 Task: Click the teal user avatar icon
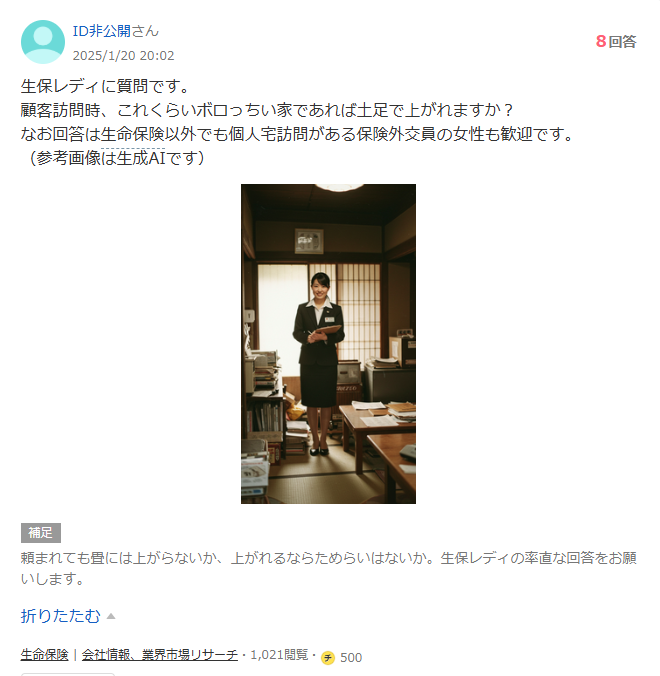(43, 42)
